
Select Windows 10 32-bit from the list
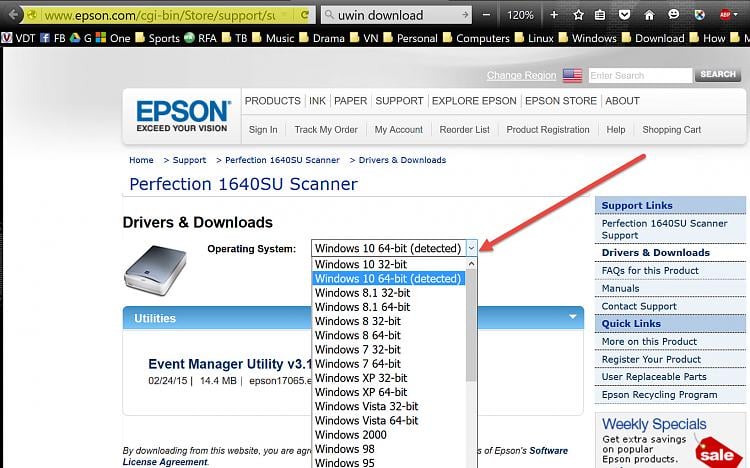(x=388, y=264)
